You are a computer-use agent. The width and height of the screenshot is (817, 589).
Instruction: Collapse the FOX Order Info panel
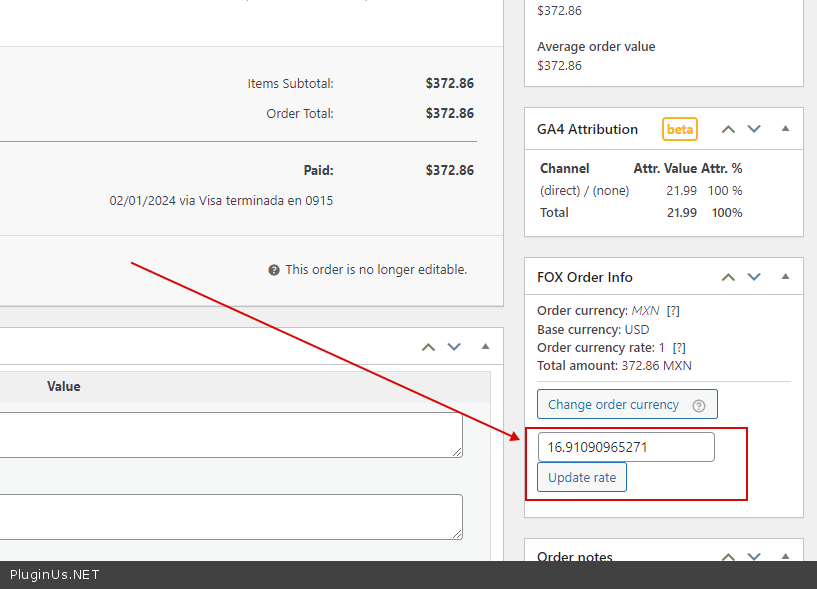click(x=785, y=277)
